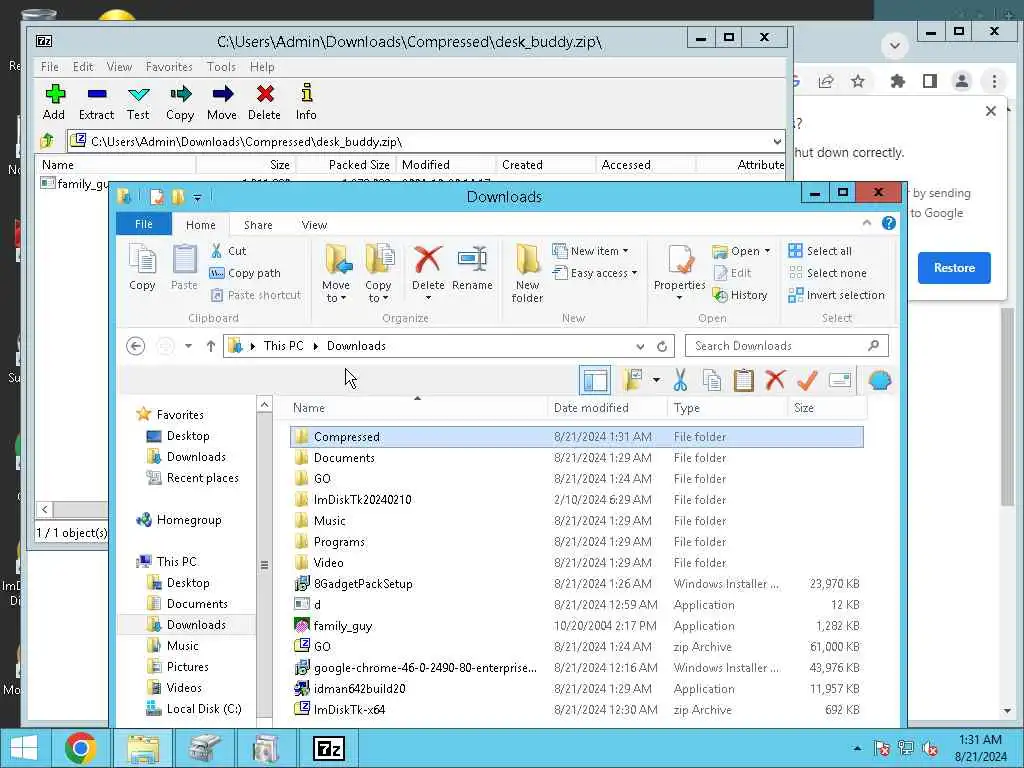Switch to the View ribbon tab
The height and width of the screenshot is (768, 1024).
pos(314,225)
